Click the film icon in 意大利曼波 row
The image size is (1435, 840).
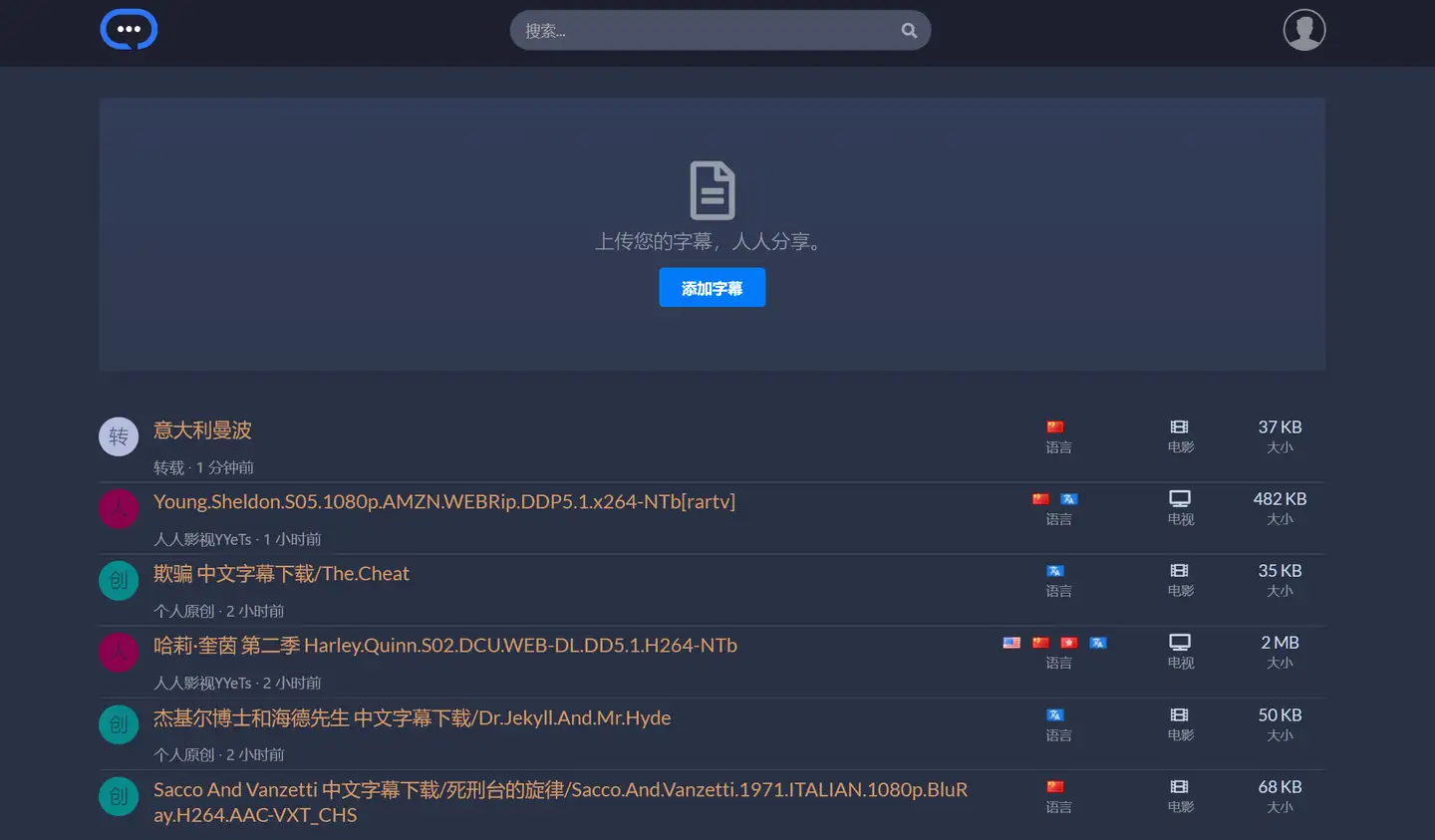point(1180,426)
